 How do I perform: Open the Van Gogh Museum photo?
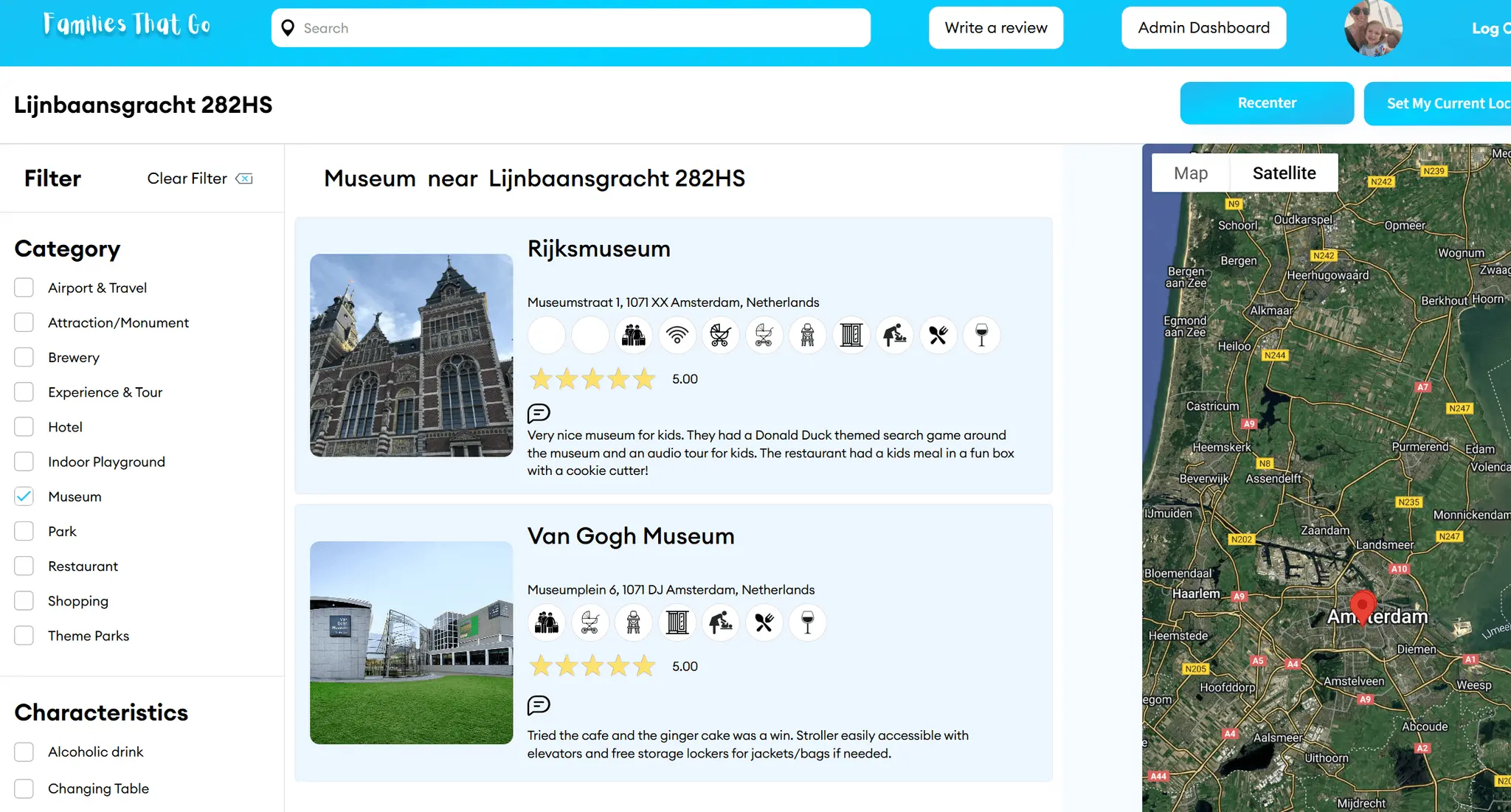click(411, 642)
